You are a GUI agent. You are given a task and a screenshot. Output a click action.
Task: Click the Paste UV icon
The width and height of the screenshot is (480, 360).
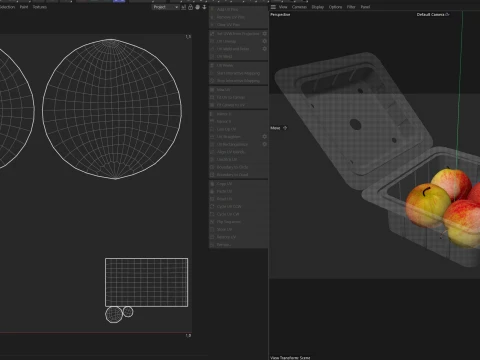pos(212,192)
